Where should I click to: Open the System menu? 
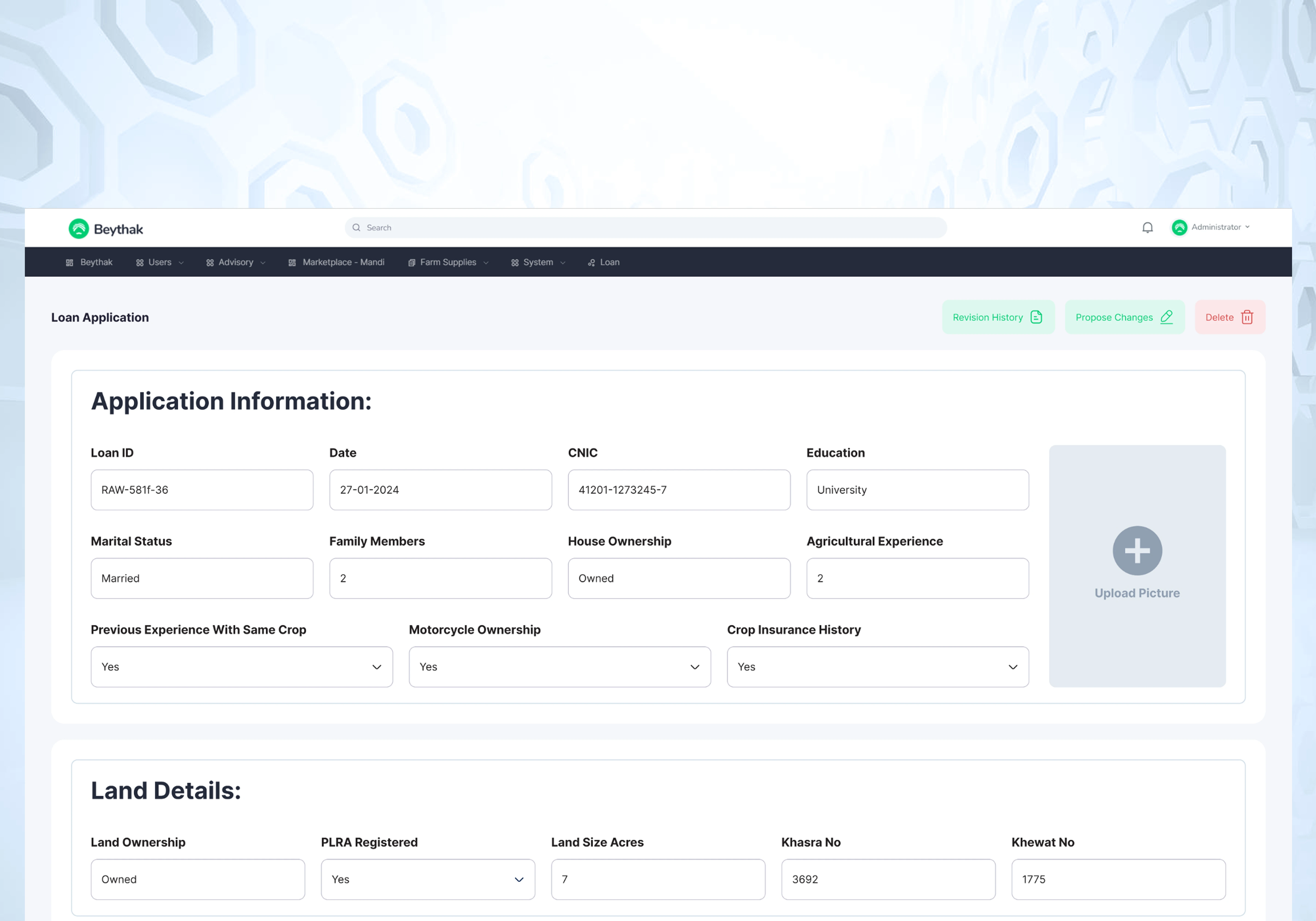click(x=538, y=262)
